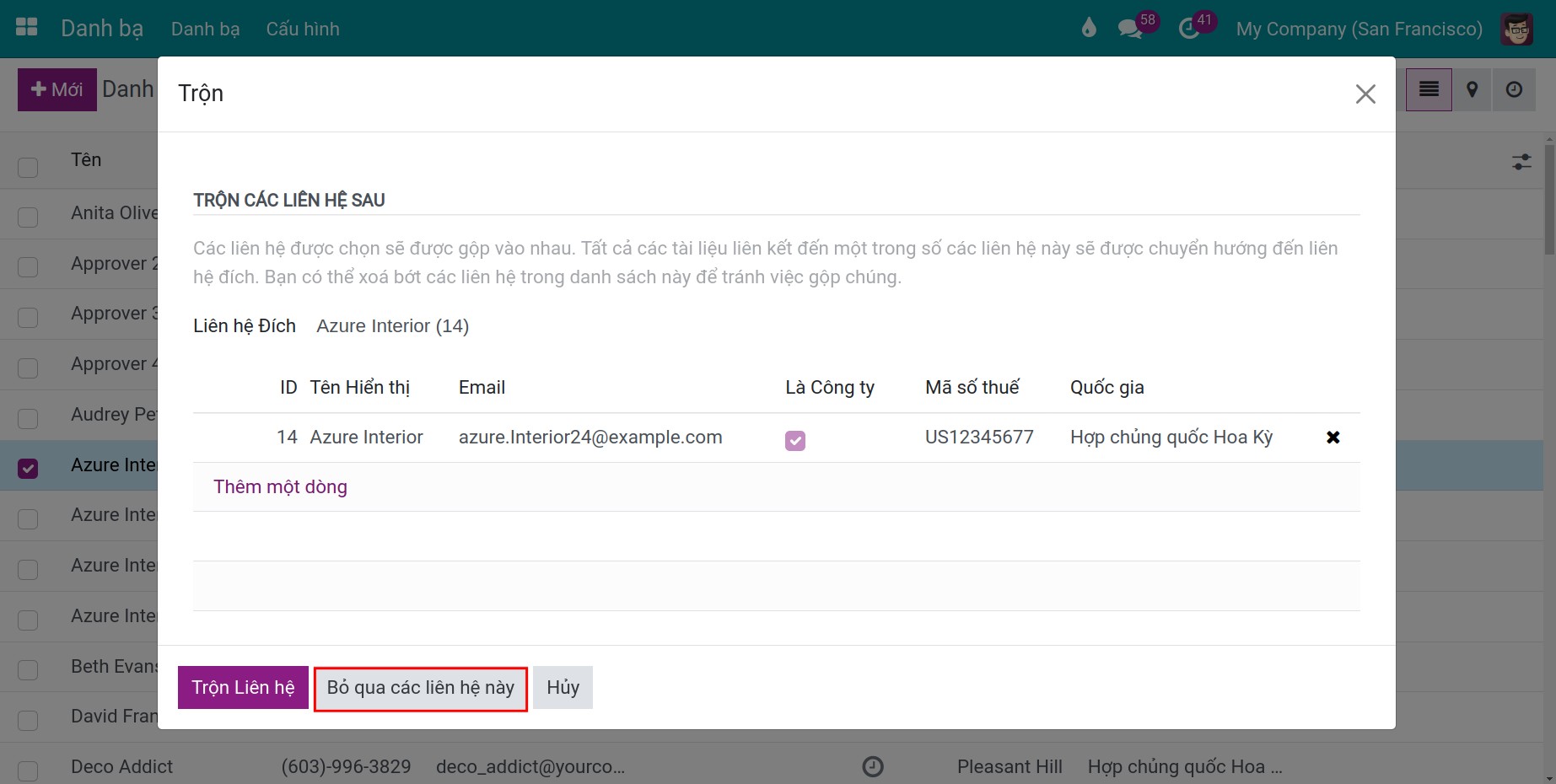Click Hợp chủng quốc Hoa Kỳ cell in dialog
Screen dimensions: 1556x784
pyautogui.click(x=1171, y=437)
